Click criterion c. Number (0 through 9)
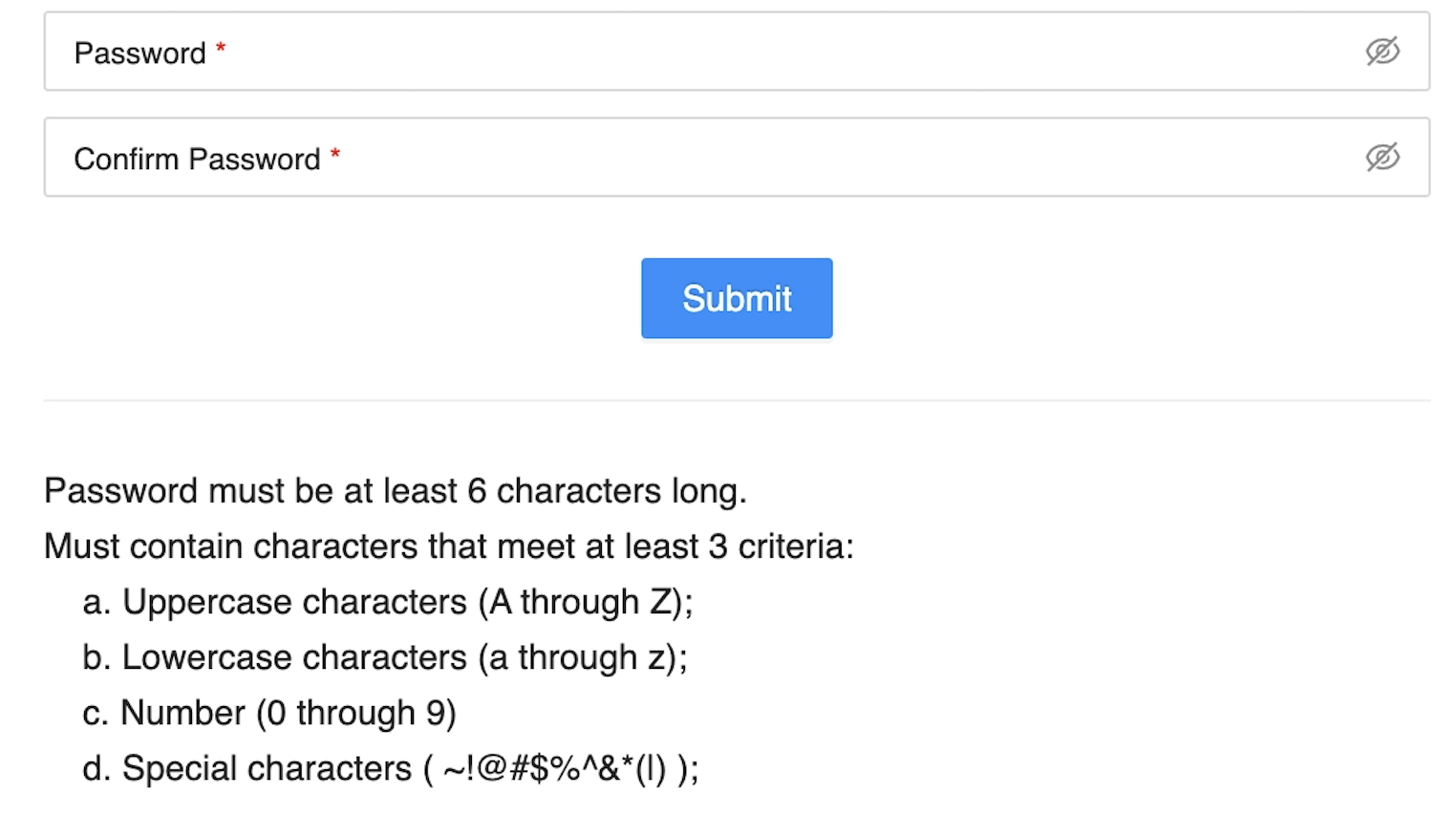 click(x=269, y=713)
